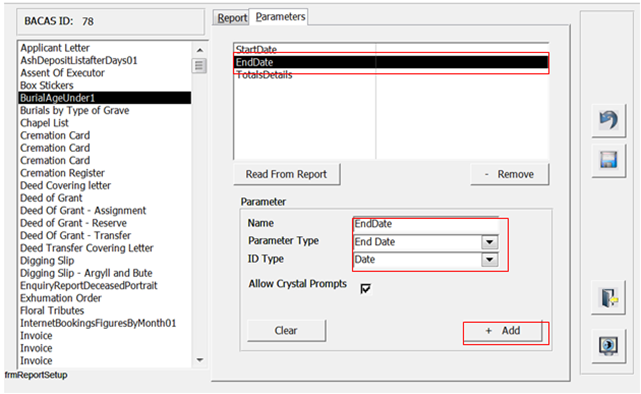
Task: Switch to the Report tab
Action: 232,18
